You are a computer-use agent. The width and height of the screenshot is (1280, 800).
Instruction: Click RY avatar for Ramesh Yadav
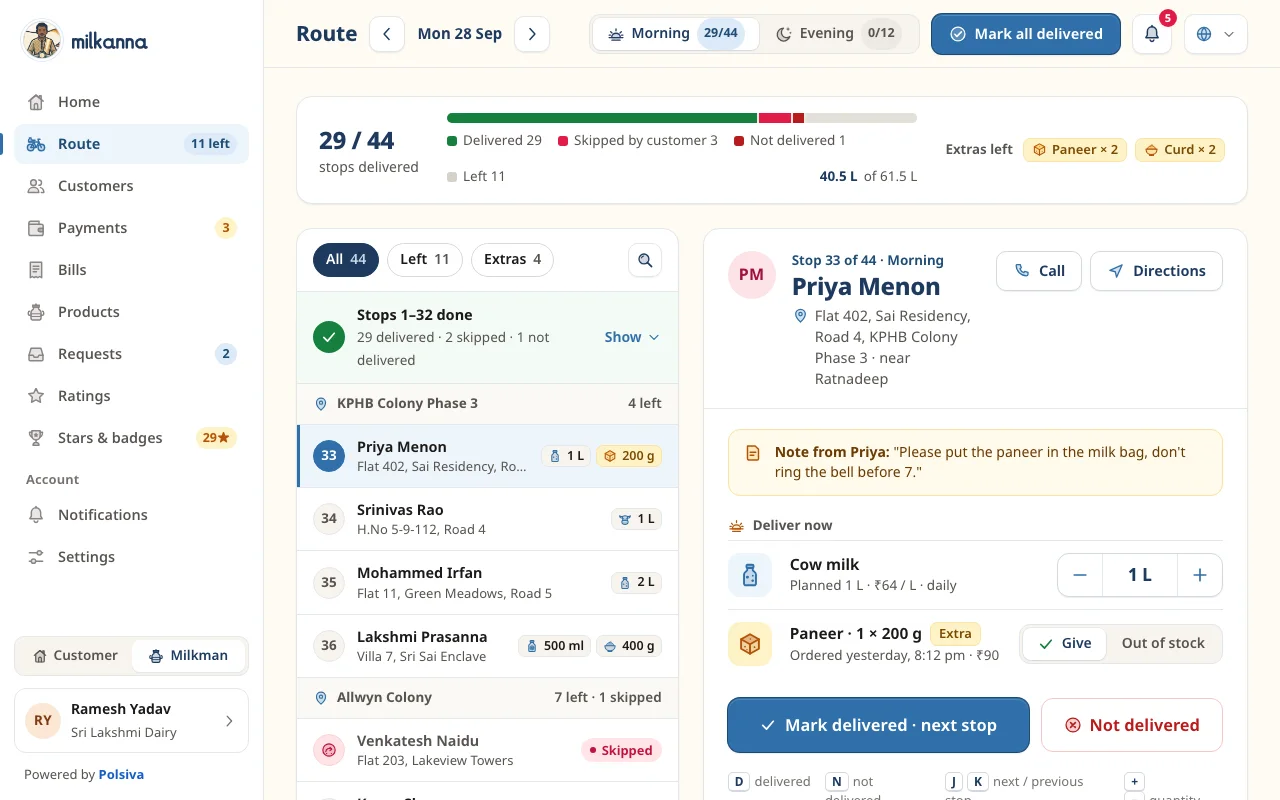click(43, 720)
